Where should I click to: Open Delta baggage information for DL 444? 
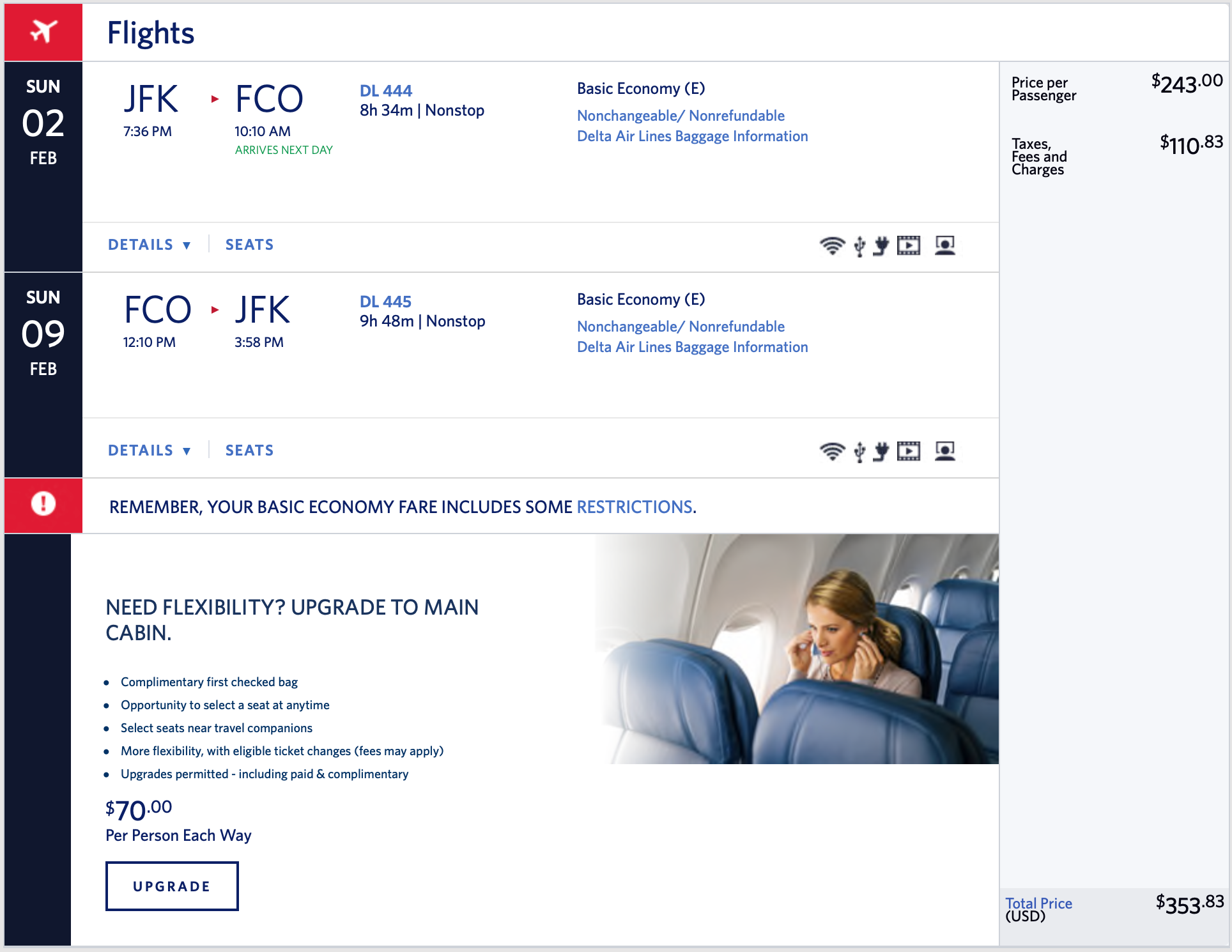(693, 136)
